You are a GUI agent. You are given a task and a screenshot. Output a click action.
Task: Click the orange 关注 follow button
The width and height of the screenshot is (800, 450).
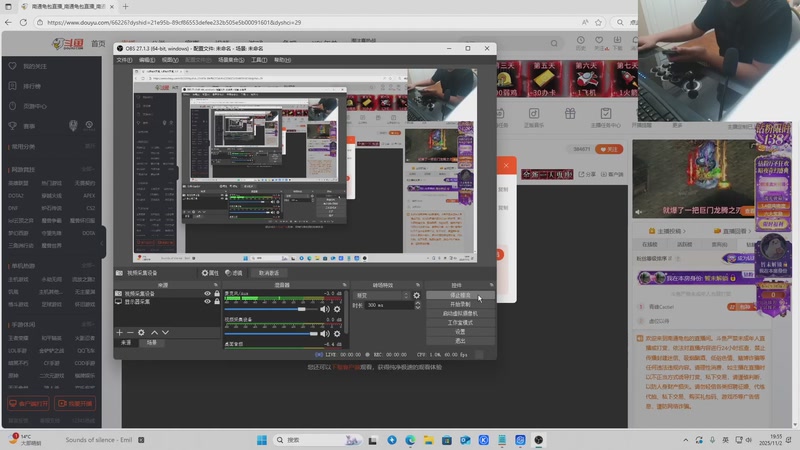(x=609, y=149)
